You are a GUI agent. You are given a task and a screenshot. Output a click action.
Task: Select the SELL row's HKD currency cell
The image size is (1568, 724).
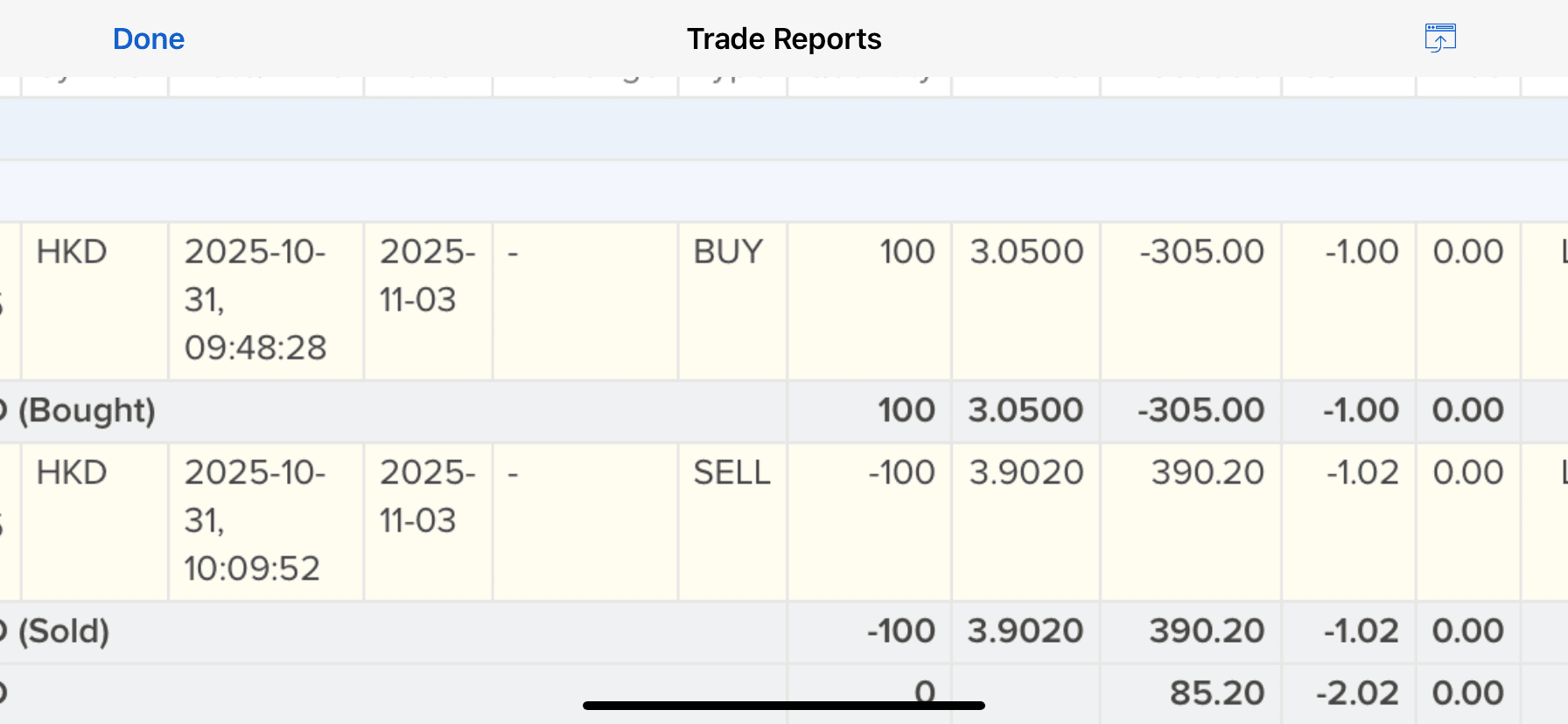point(72,473)
